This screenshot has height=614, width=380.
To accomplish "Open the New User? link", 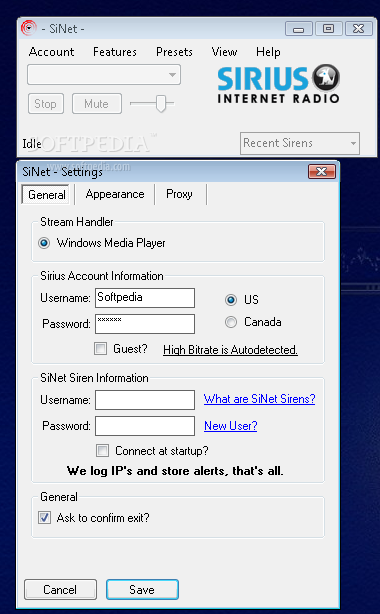I will tap(231, 426).
